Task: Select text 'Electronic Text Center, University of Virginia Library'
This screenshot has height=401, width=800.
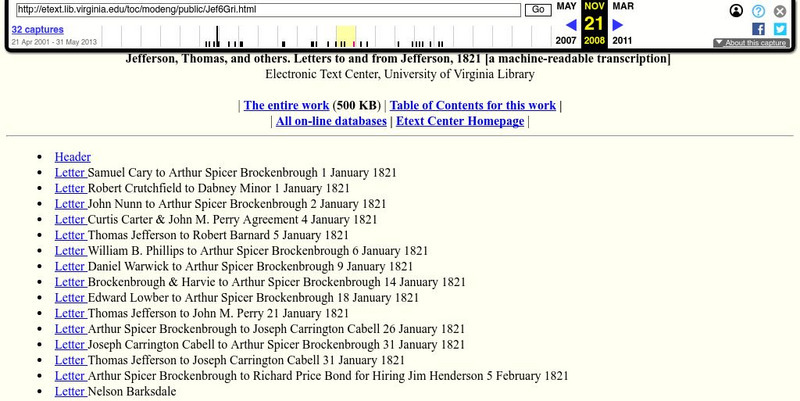Action: 399,74
